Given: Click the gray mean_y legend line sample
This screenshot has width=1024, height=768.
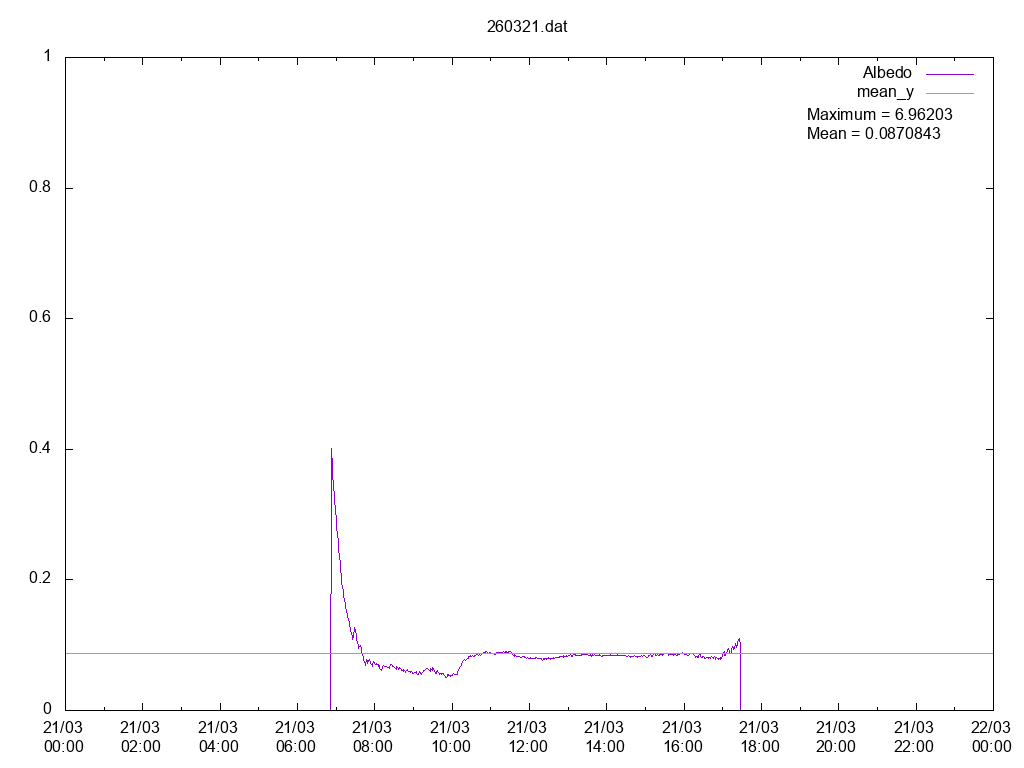Looking at the screenshot, I should [x=949, y=93].
